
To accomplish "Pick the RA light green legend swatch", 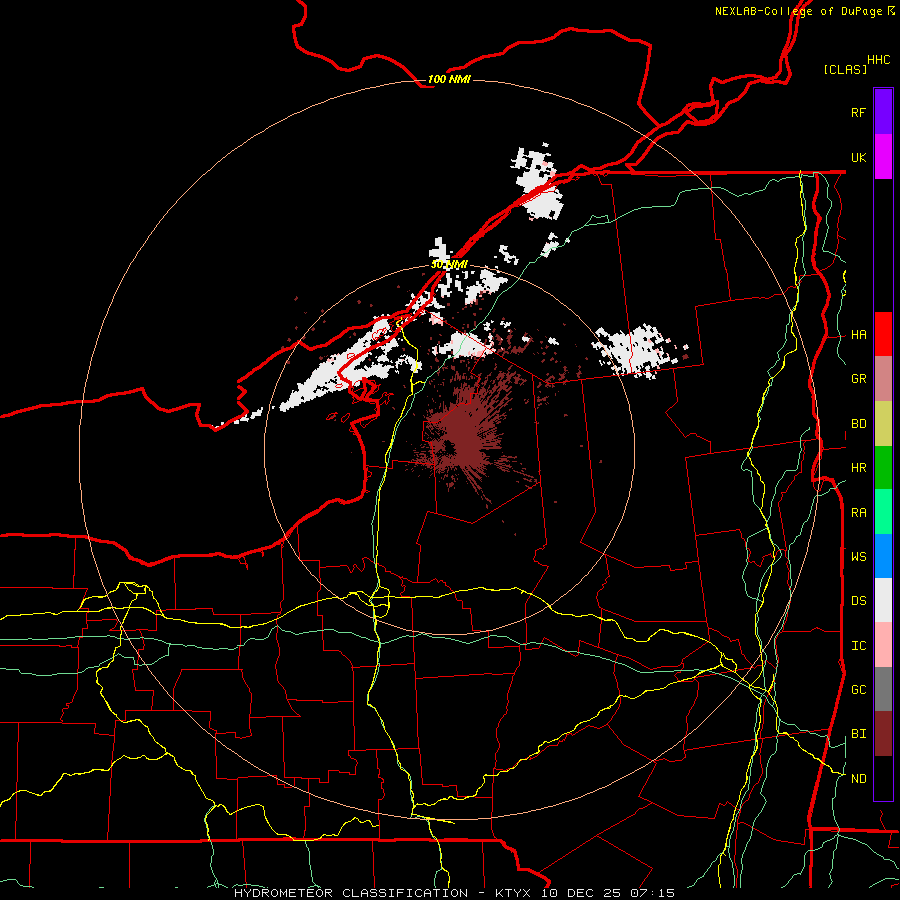I will point(883,512).
